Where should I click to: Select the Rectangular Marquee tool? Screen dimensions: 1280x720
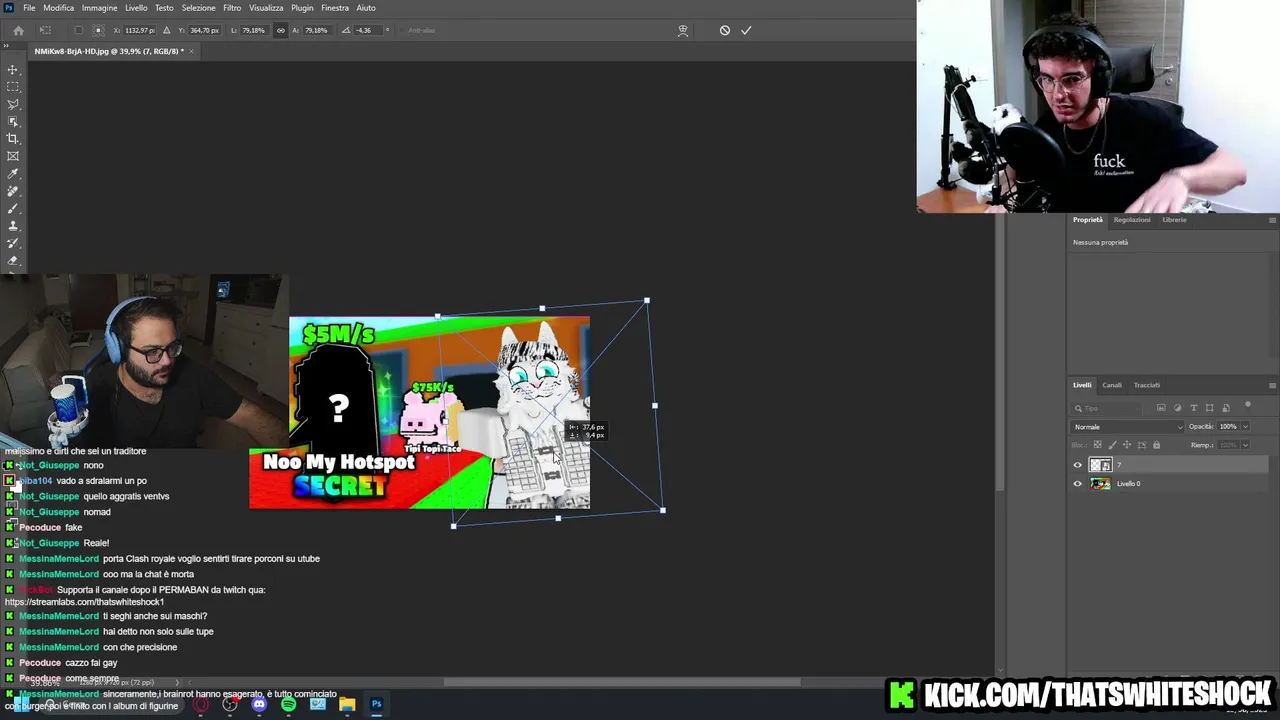(13, 87)
